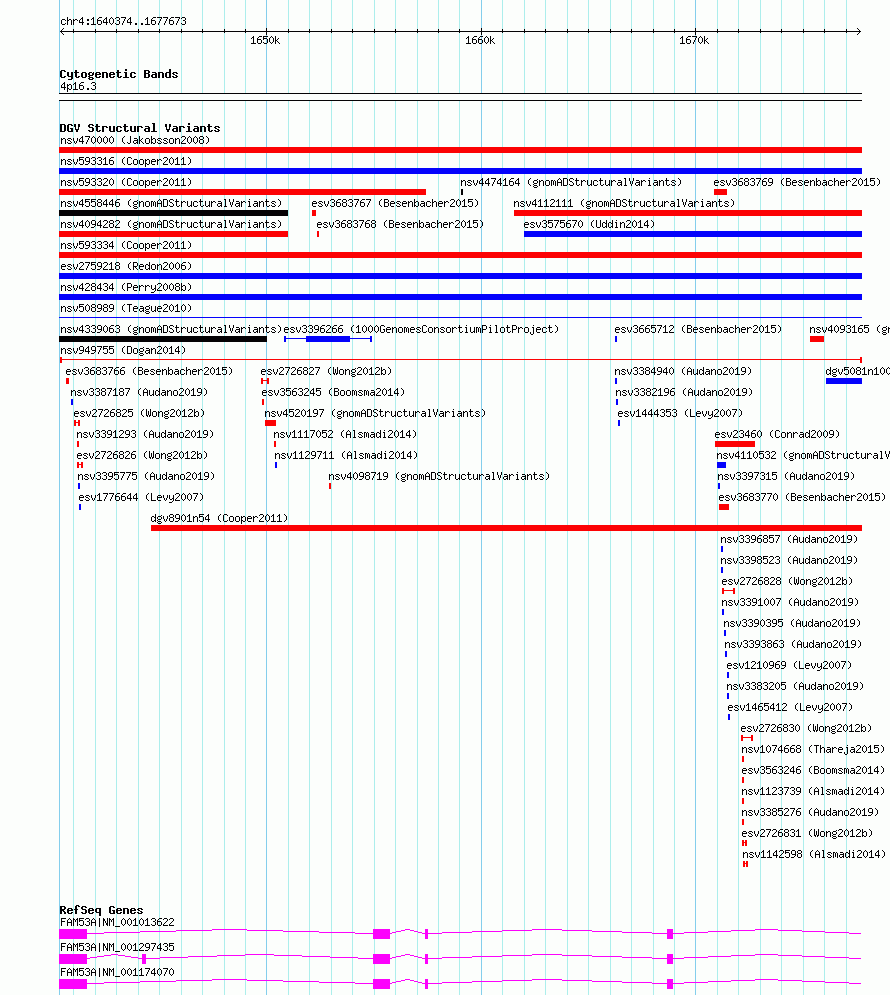The width and height of the screenshot is (890, 995).
Task: Click nsv4098719 (gnomADStructuralVariants) label
Action: coord(439,475)
